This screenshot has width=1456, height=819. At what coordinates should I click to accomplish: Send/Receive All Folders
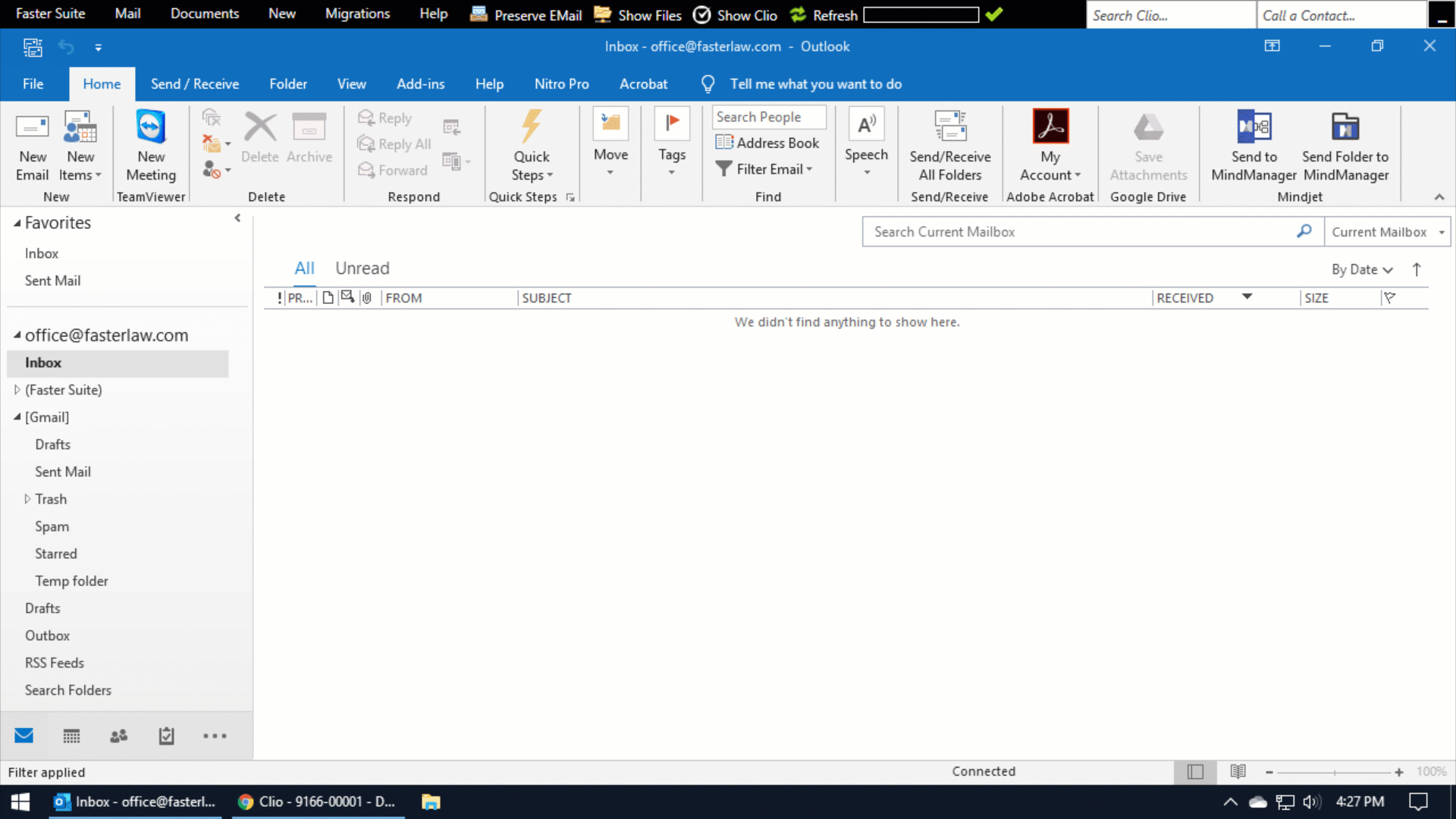(x=950, y=148)
